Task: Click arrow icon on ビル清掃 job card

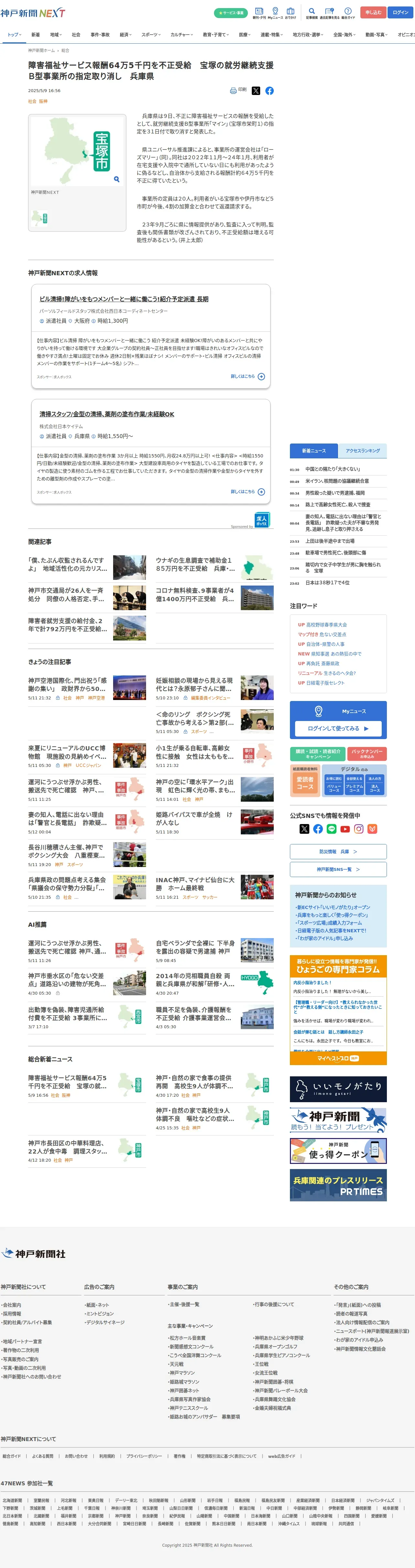Action: coord(261,377)
